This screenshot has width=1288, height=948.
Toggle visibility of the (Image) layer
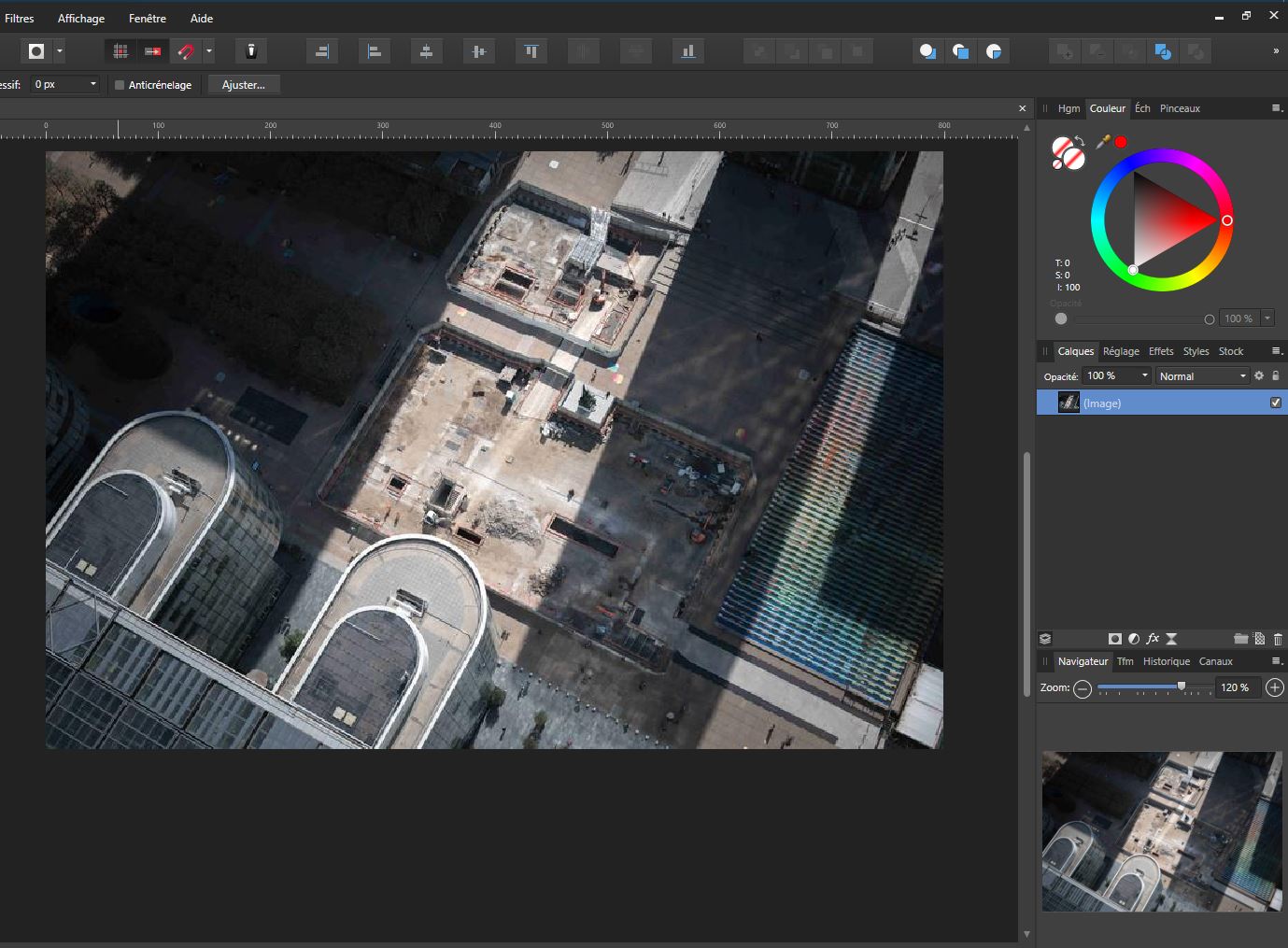click(1276, 403)
